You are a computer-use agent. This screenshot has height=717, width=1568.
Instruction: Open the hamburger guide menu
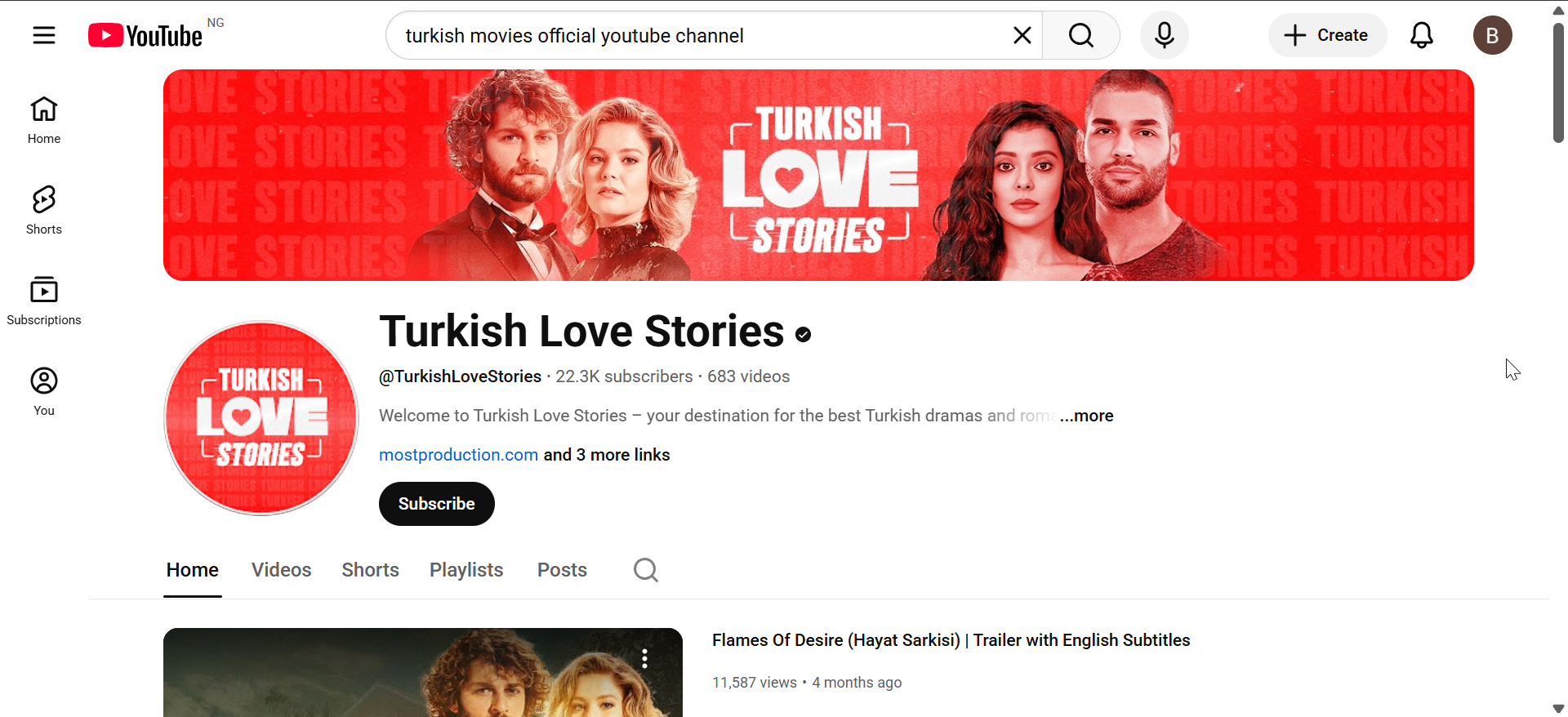click(x=44, y=35)
